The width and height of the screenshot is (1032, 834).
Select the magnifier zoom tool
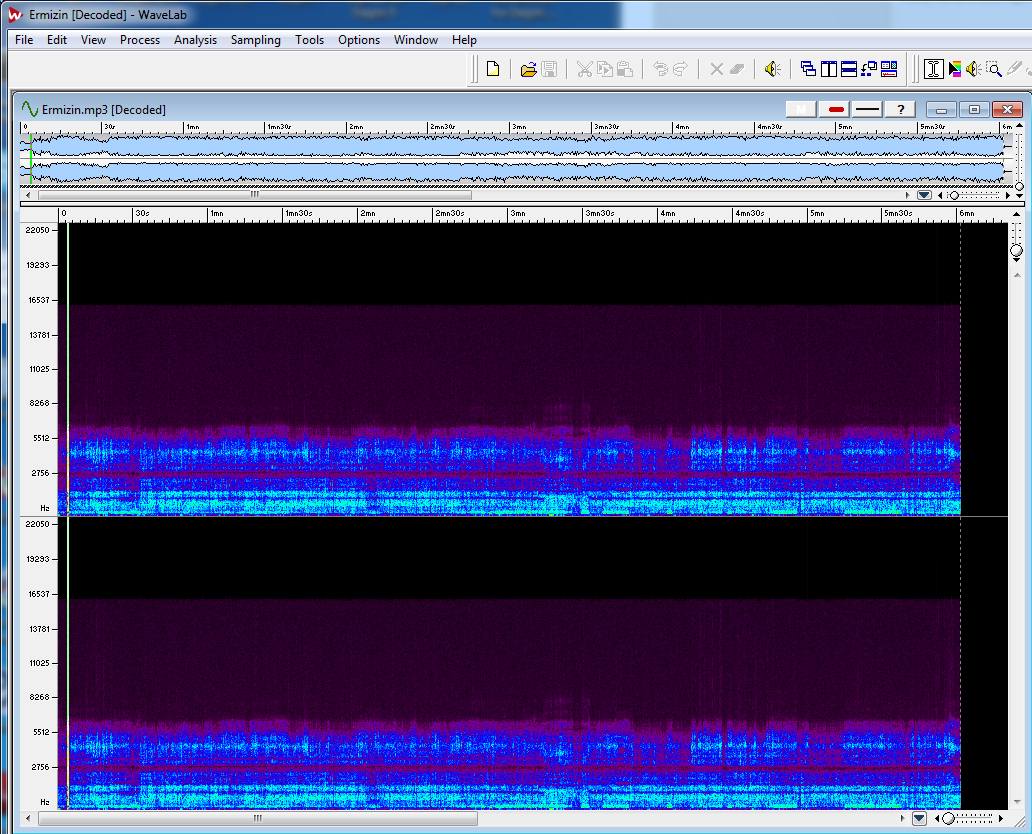(x=993, y=69)
